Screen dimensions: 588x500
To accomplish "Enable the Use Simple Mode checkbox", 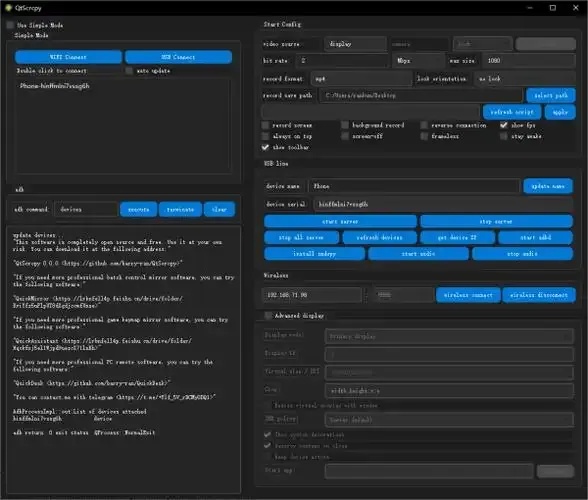I will [10, 25].
